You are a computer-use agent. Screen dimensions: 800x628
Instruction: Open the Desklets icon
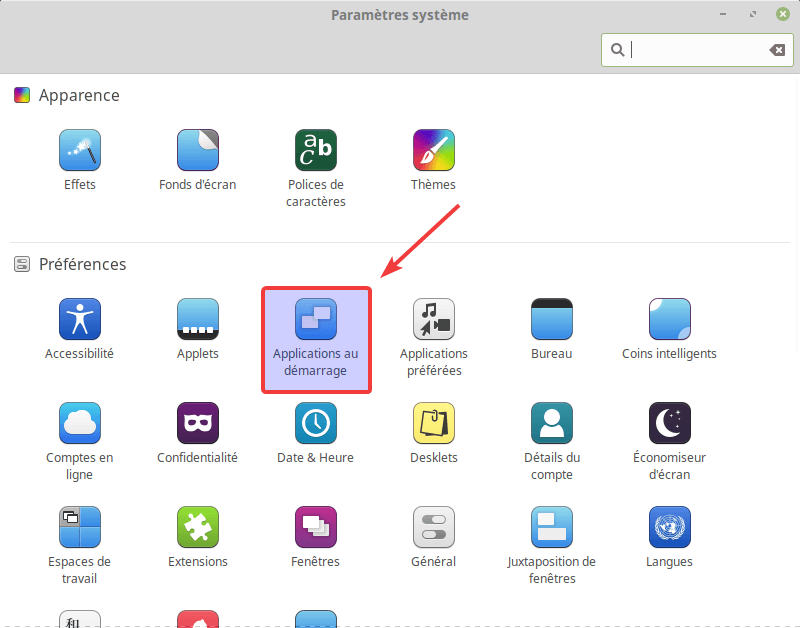click(434, 423)
